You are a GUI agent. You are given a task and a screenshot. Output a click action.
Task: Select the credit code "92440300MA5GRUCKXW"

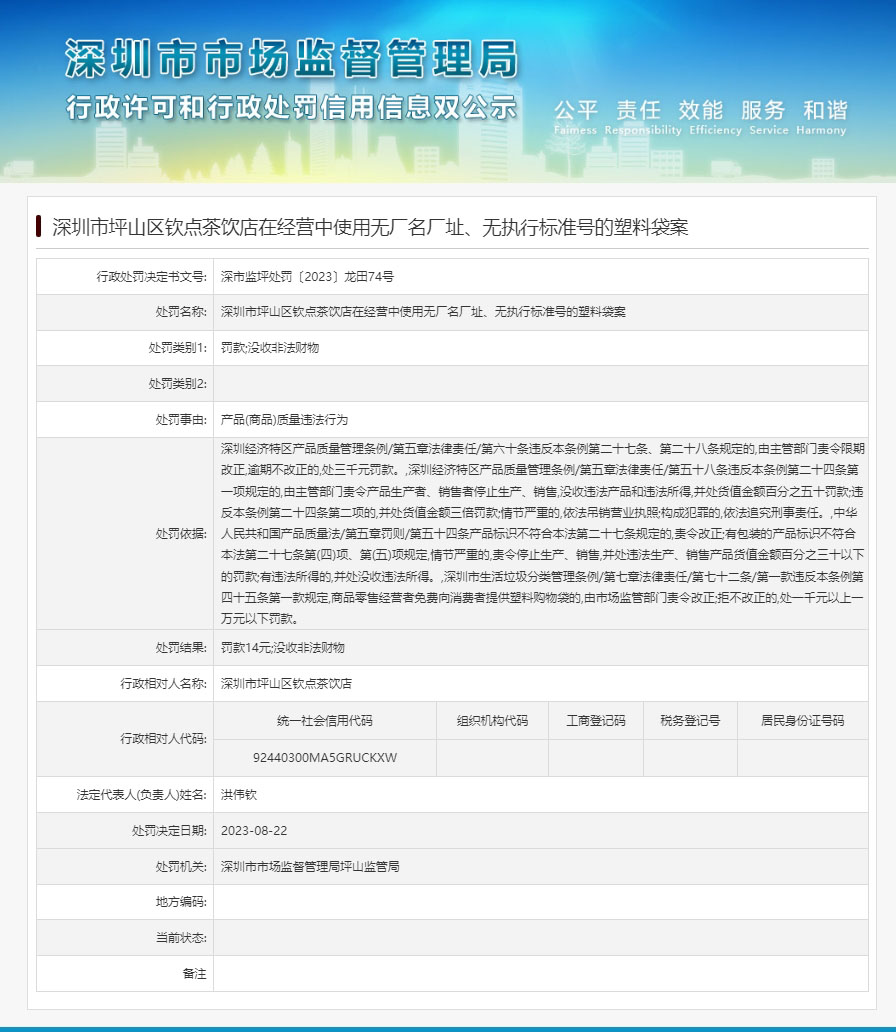[325, 758]
